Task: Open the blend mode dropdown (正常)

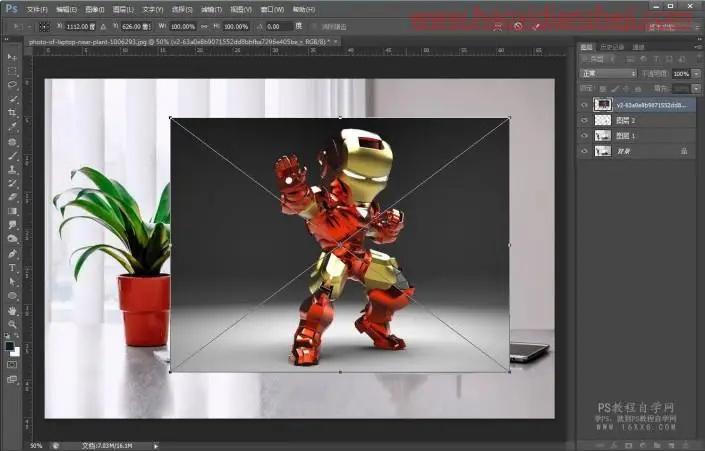Action: [x=608, y=73]
